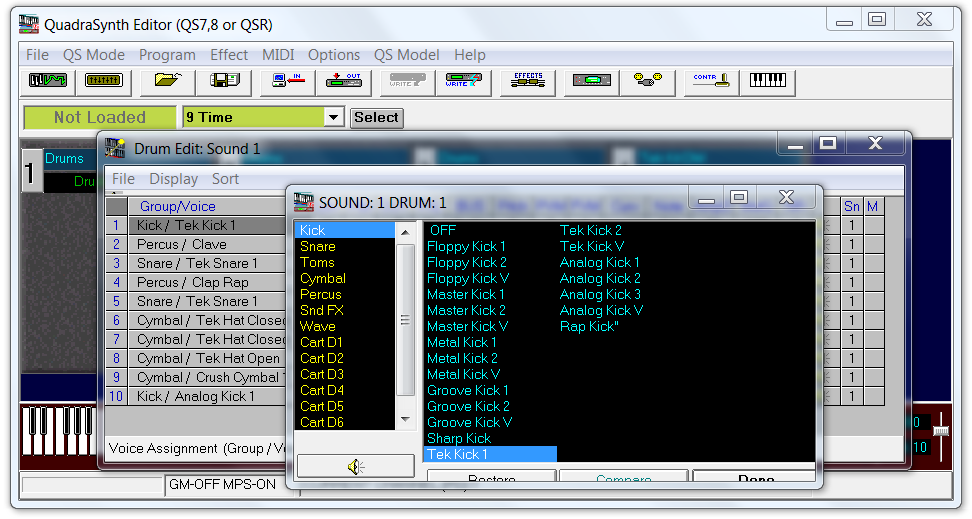972x519 pixels.
Task: Choose Rap Kick voice from list
Action: click(x=590, y=326)
